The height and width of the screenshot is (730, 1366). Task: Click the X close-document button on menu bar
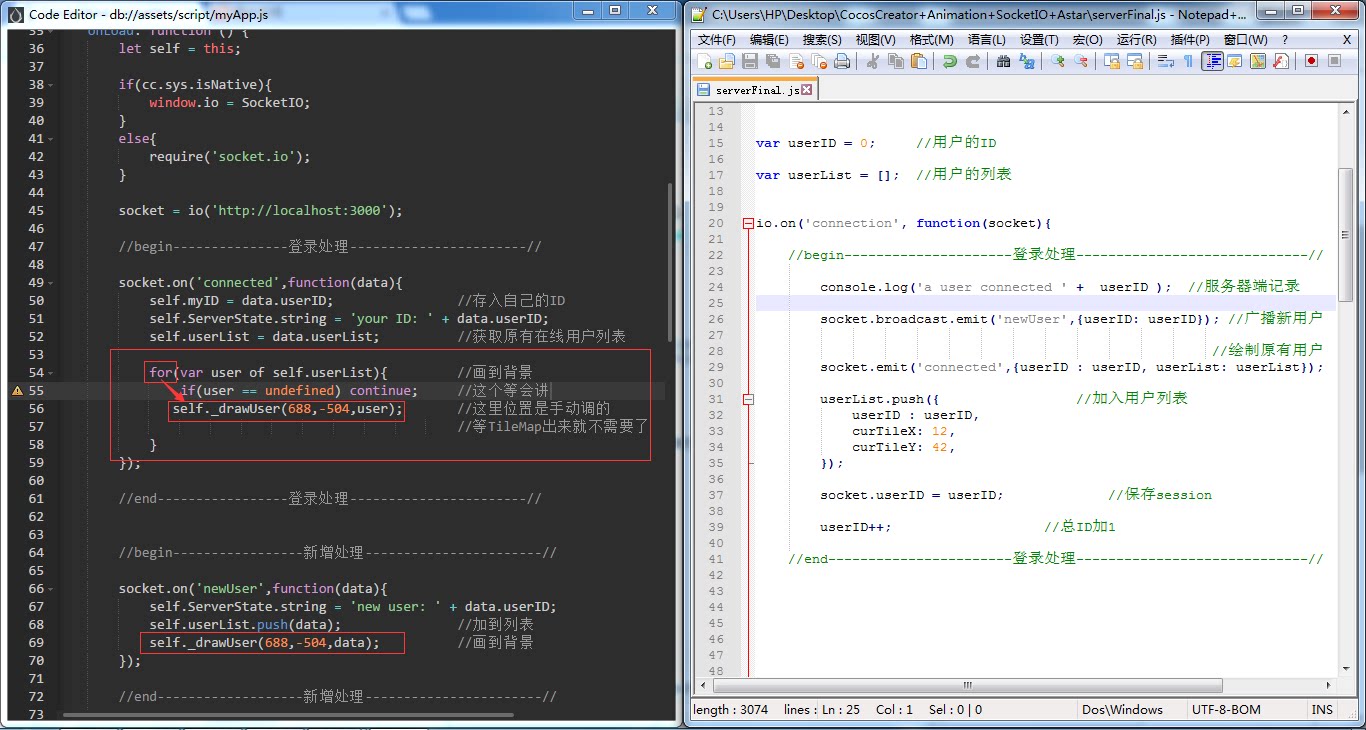point(1346,39)
